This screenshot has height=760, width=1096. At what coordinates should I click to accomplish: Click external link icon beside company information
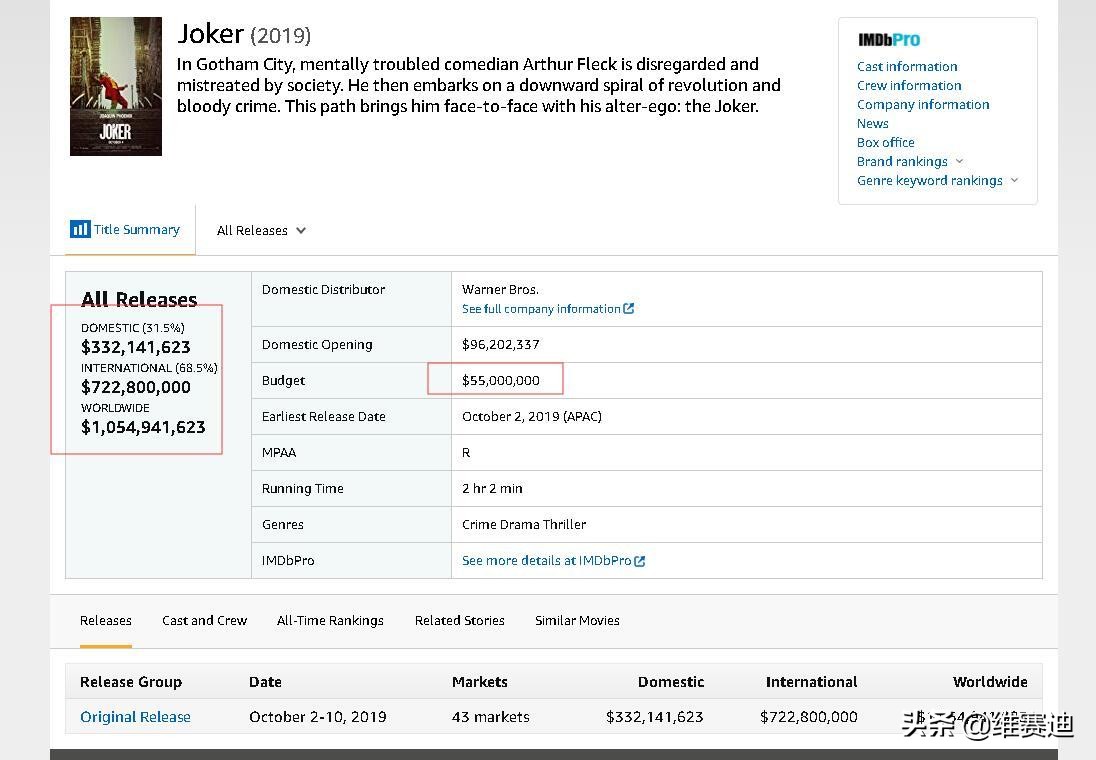(x=629, y=309)
